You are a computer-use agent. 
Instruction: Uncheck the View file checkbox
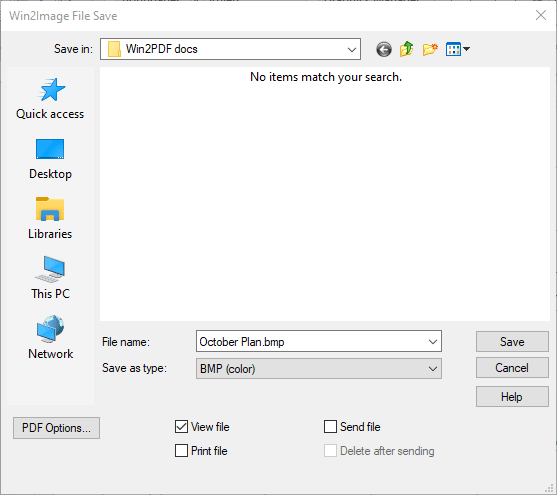(x=181, y=426)
